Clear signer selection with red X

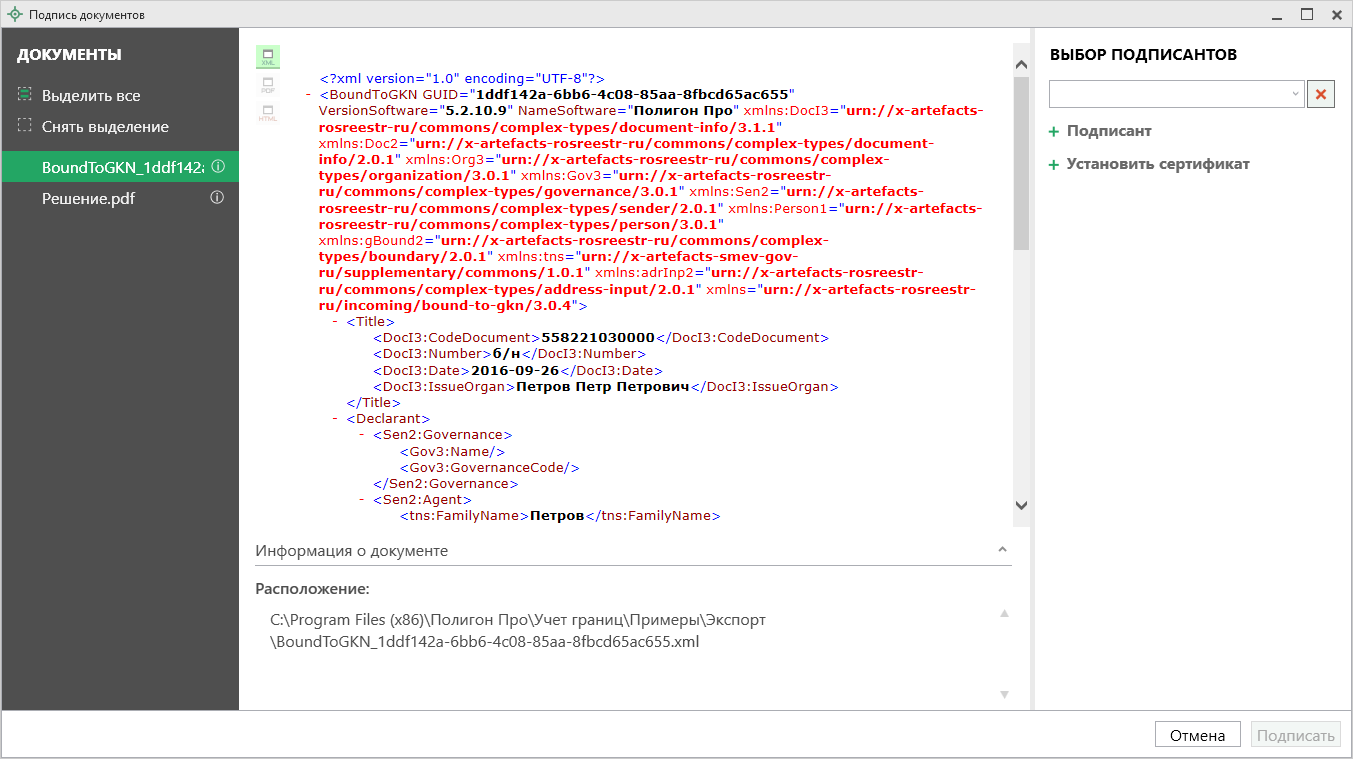(x=1321, y=94)
